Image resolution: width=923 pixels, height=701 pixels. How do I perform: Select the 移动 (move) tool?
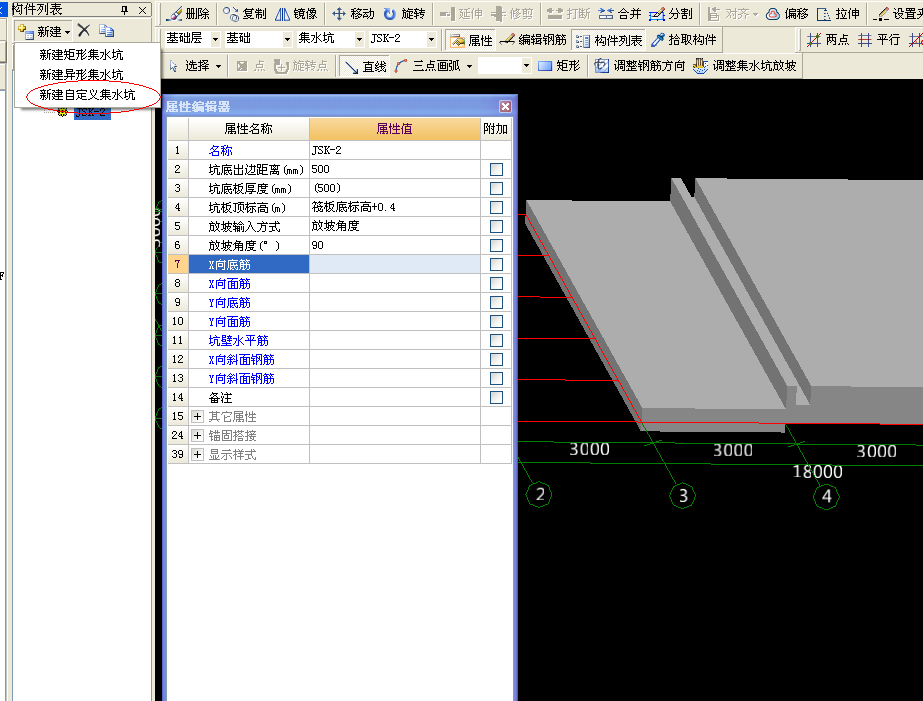point(353,14)
